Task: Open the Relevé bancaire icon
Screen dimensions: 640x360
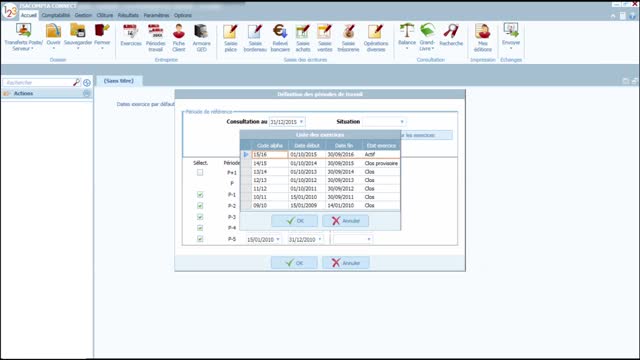Action: pyautogui.click(x=280, y=31)
